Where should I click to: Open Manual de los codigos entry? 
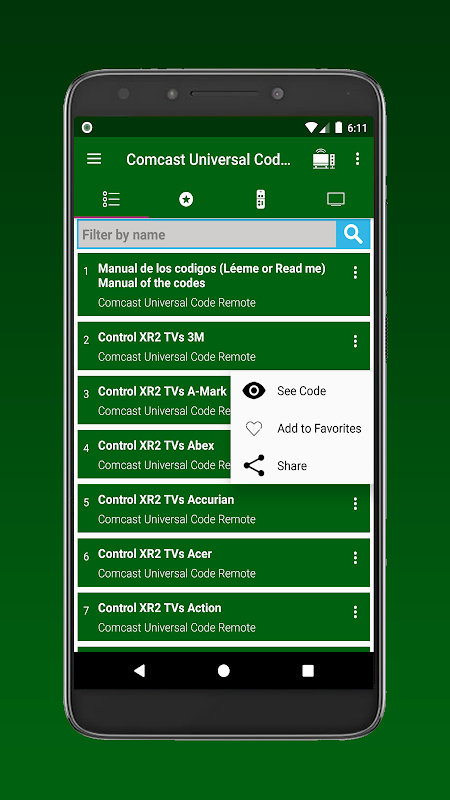pyautogui.click(x=223, y=285)
